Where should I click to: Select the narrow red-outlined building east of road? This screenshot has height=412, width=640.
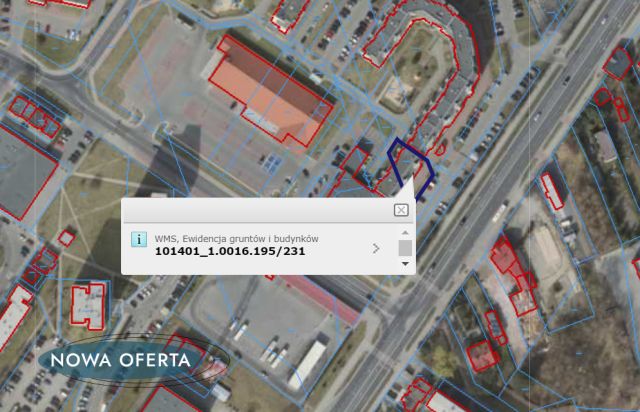point(552,191)
